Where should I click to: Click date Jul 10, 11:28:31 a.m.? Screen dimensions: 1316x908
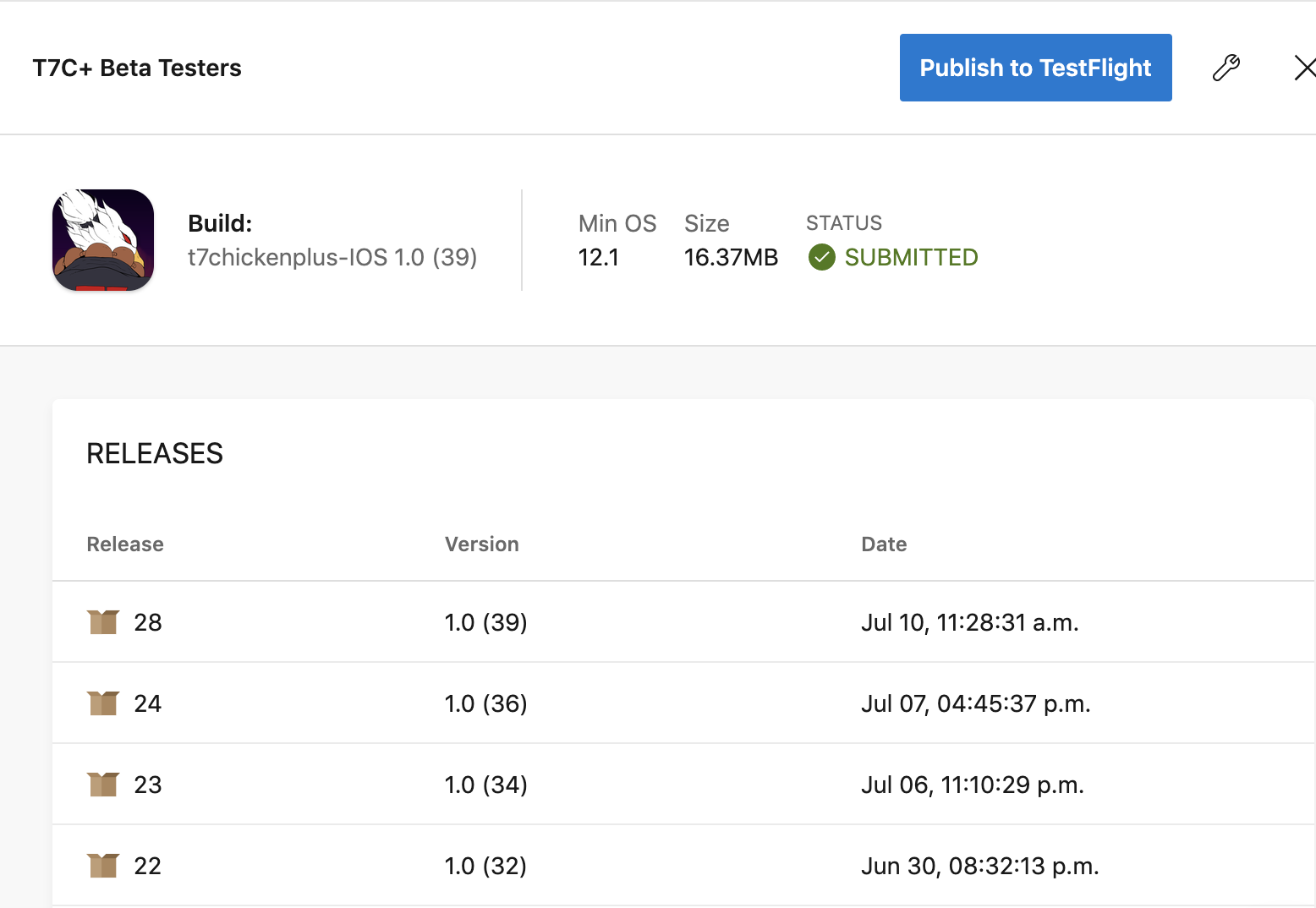(x=970, y=622)
